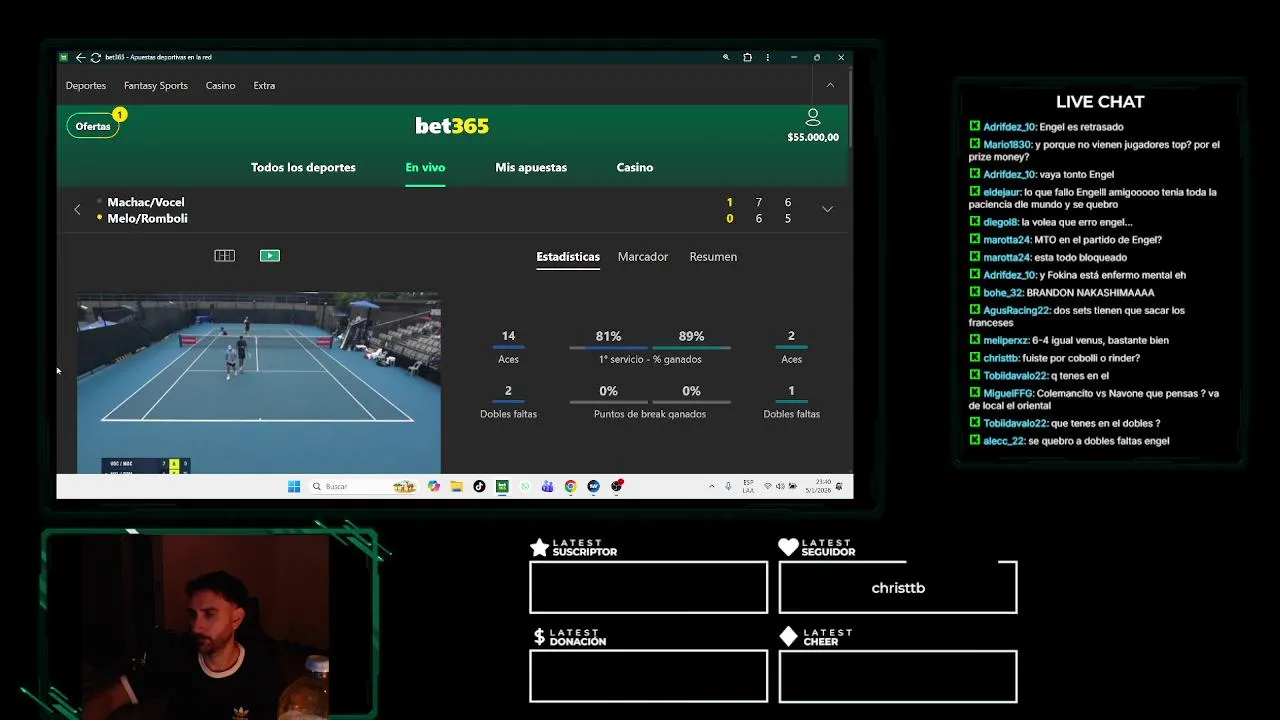The height and width of the screenshot is (720, 1280).
Task: Click the ESP LAA language indicator
Action: 749,486
